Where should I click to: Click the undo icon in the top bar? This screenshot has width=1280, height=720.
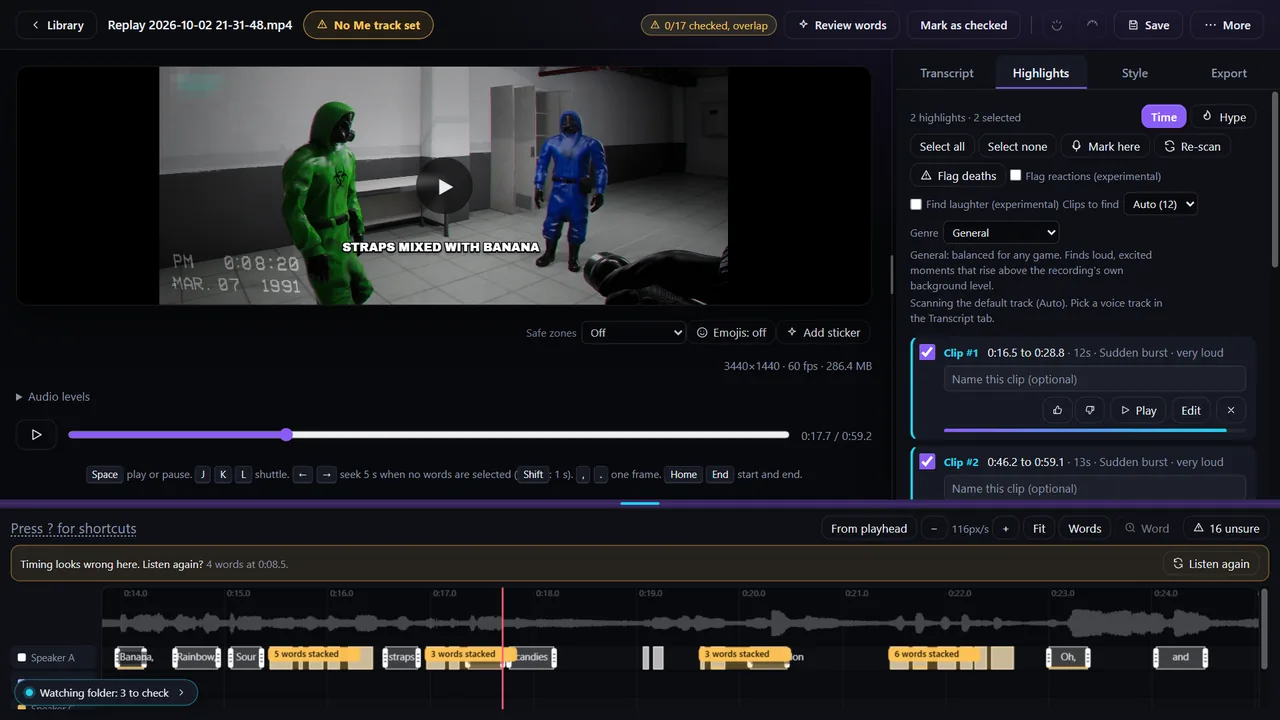(x=1058, y=25)
